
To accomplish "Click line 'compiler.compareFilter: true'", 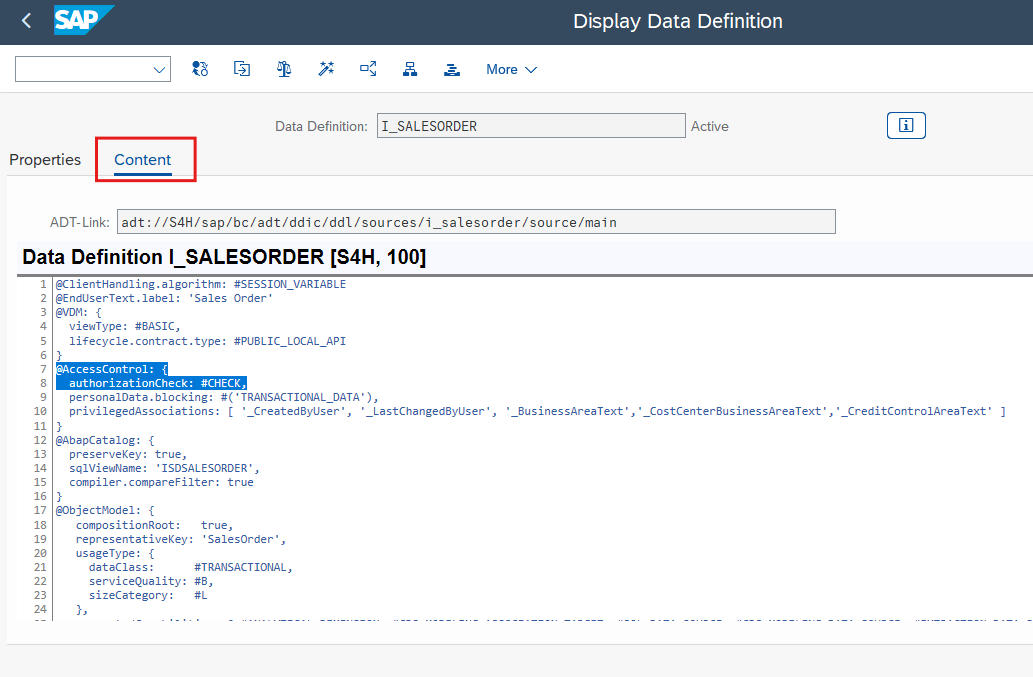I will pyautogui.click(x=161, y=482).
